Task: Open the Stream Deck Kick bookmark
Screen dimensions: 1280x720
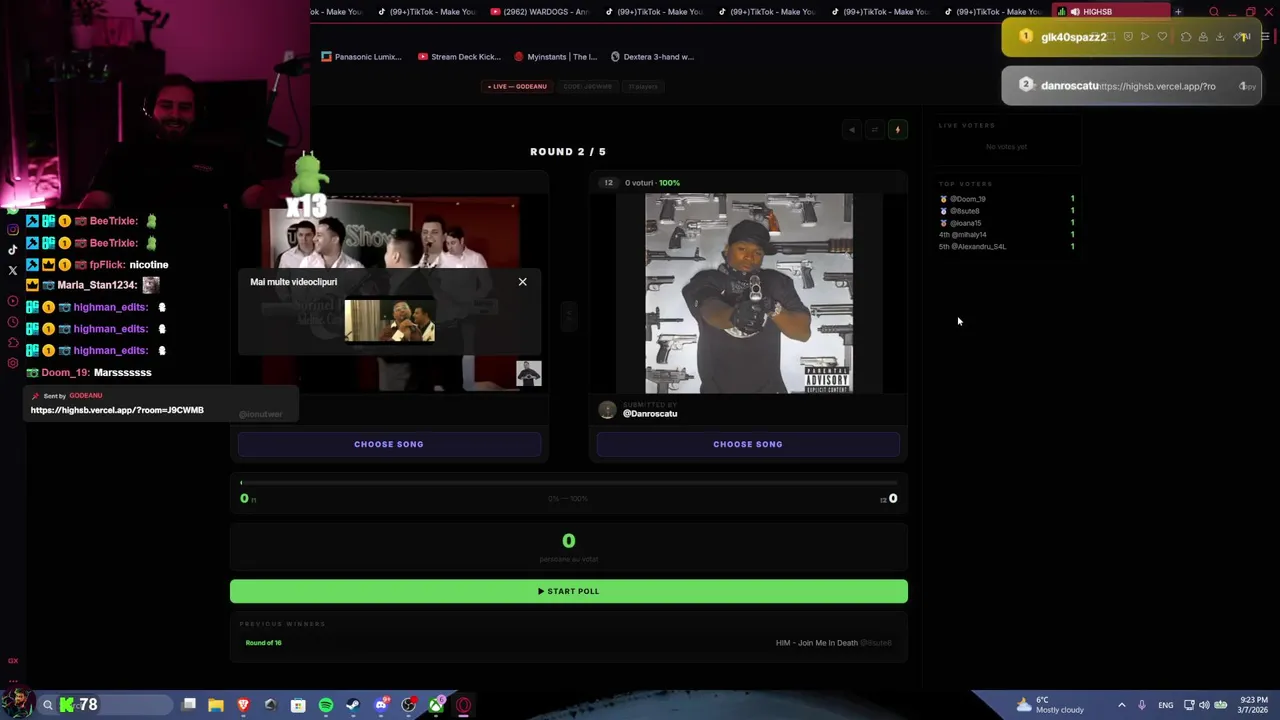Action: point(460,57)
